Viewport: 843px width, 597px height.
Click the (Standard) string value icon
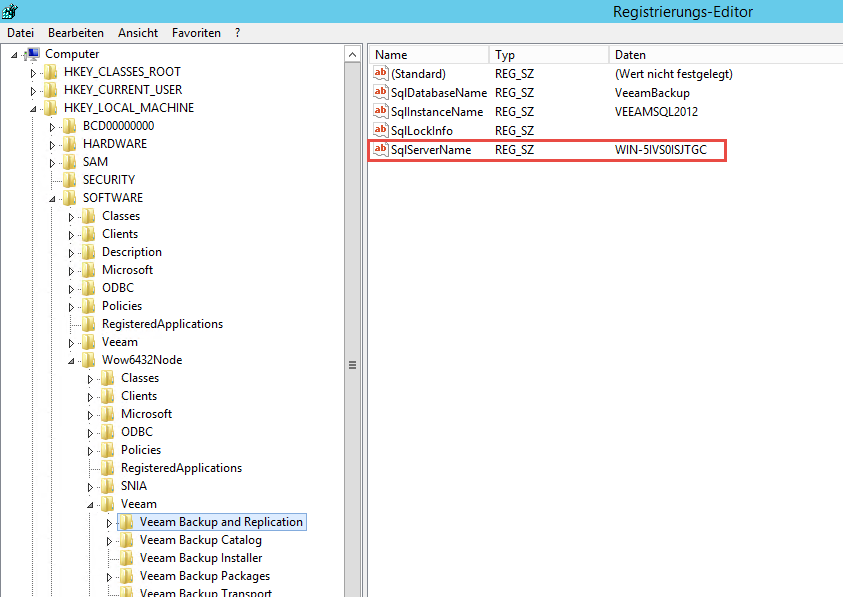pyautogui.click(x=381, y=73)
